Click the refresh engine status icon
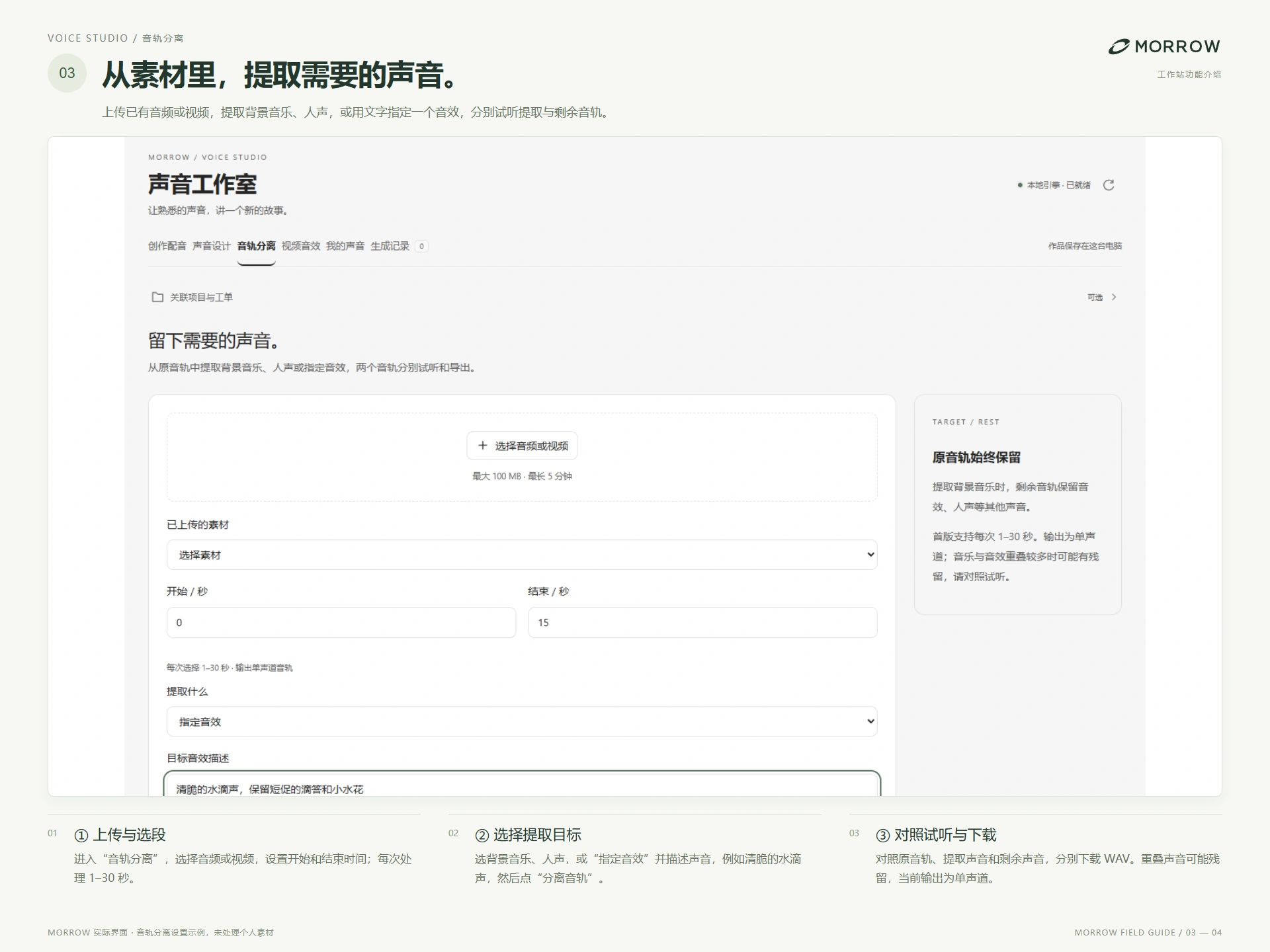1270x952 pixels. point(1109,185)
